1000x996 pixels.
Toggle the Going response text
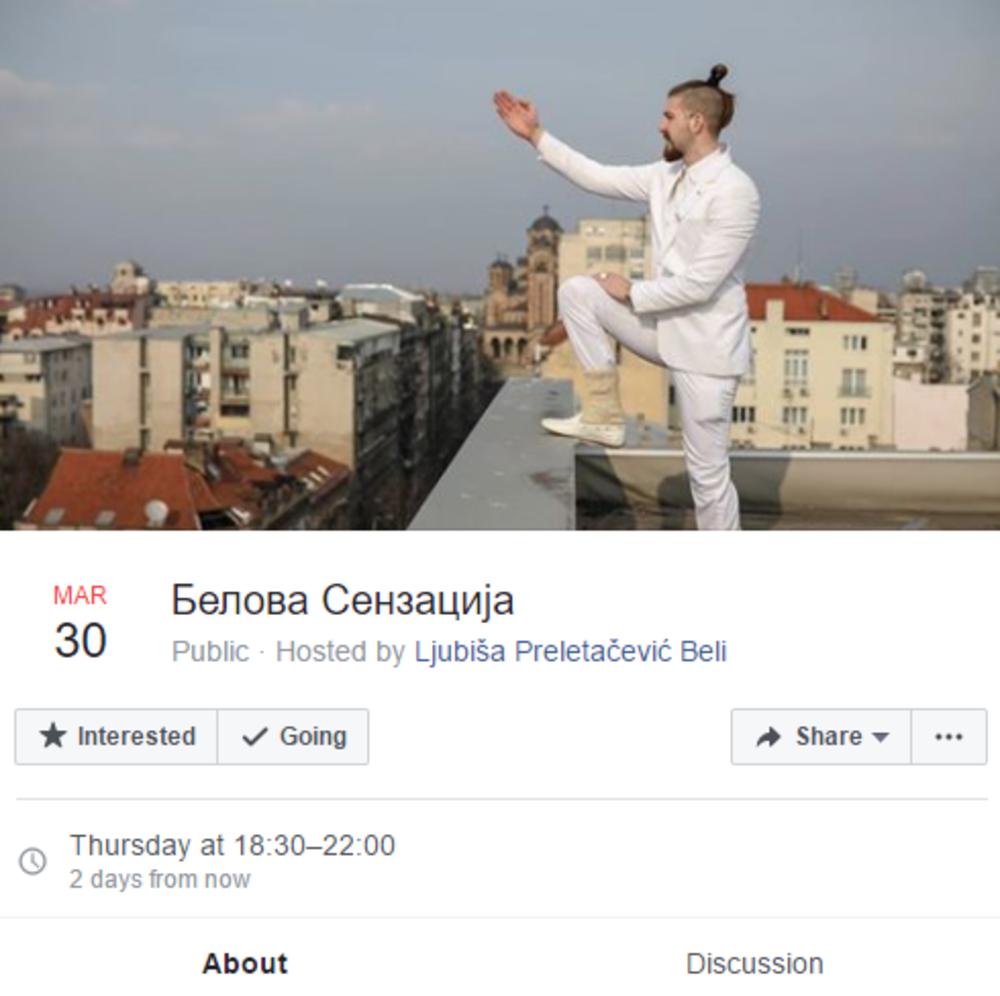click(x=313, y=736)
